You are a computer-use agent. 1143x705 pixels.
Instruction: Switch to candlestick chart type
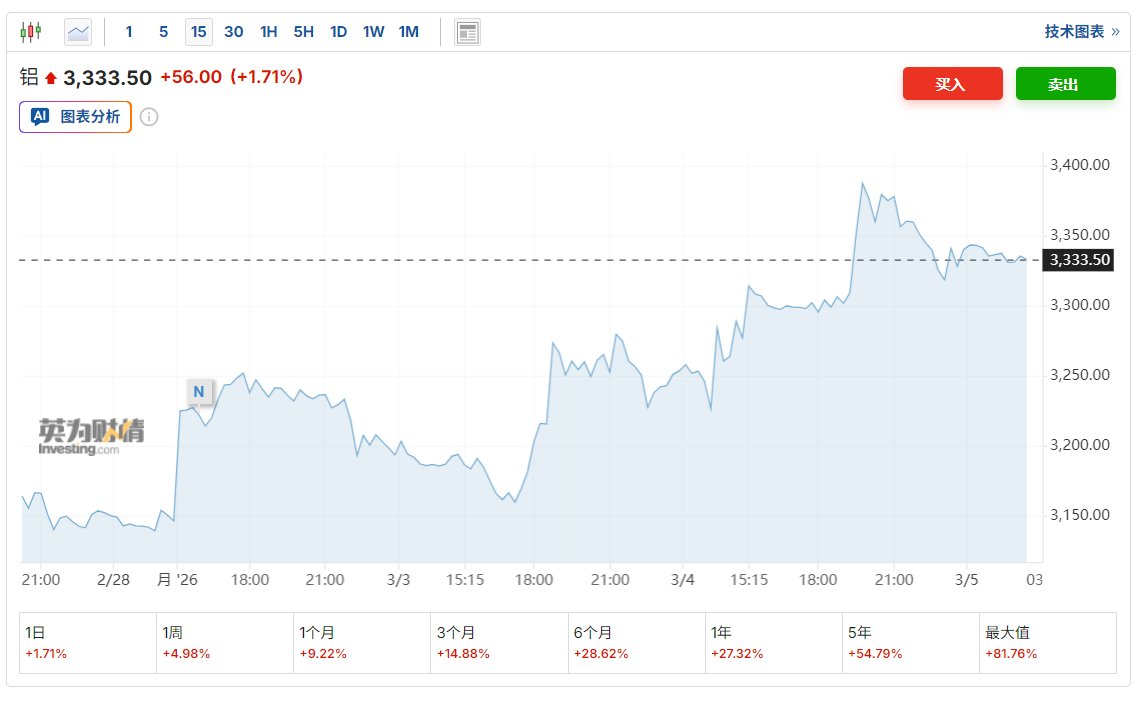click(31, 32)
